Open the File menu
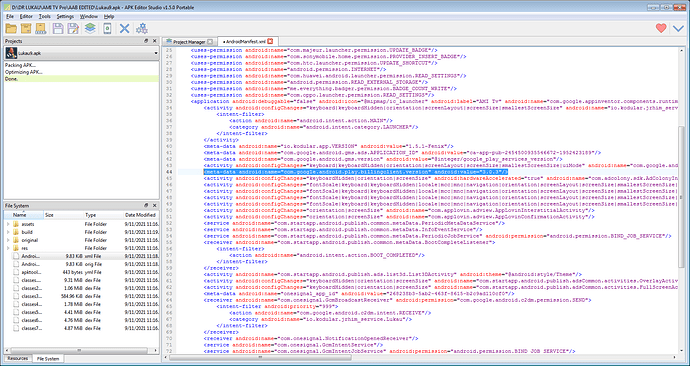Screen dimensions: 690x366 pyautogui.click(x=10, y=16)
